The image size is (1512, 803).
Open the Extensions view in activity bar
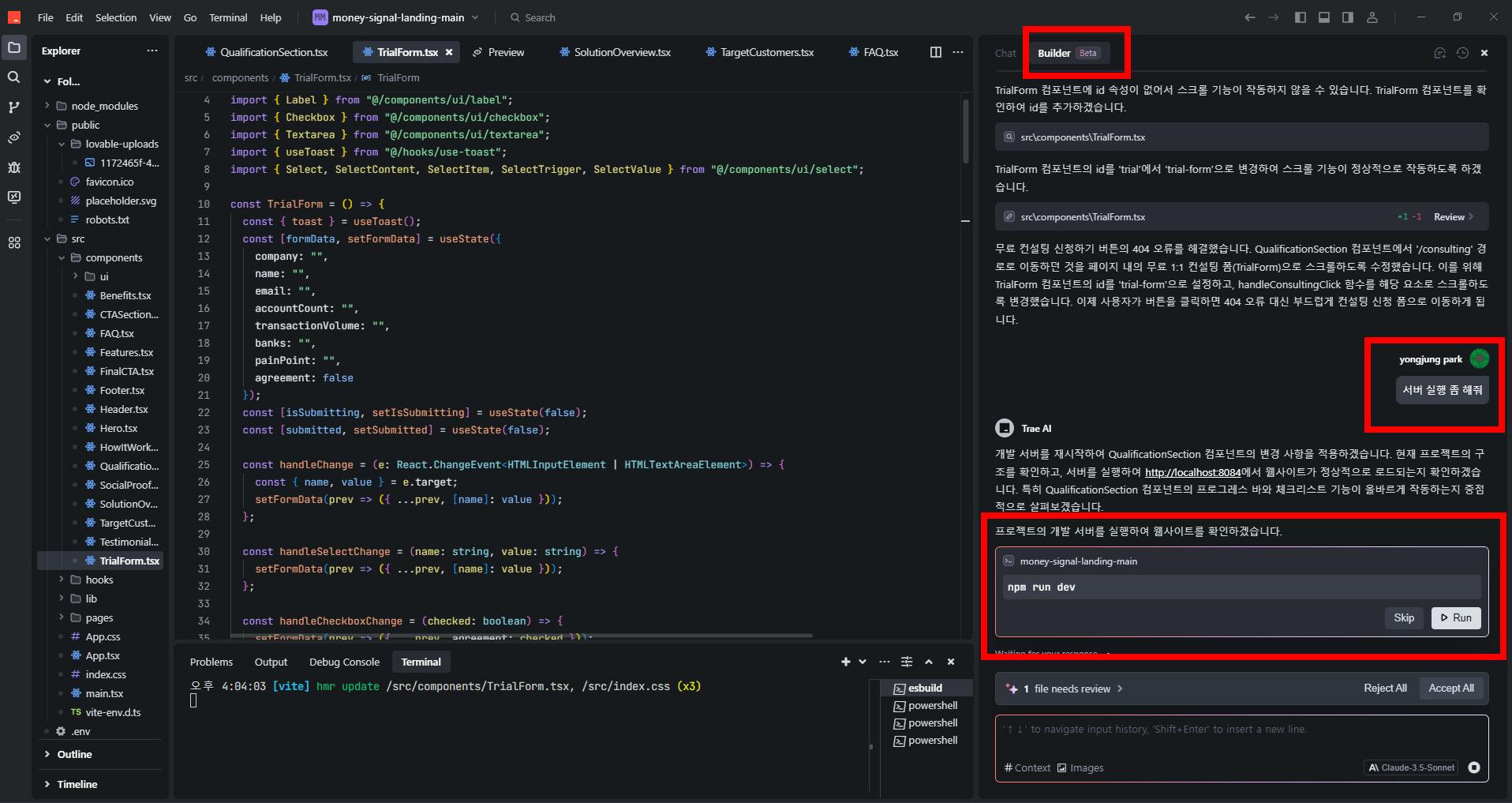(x=14, y=243)
